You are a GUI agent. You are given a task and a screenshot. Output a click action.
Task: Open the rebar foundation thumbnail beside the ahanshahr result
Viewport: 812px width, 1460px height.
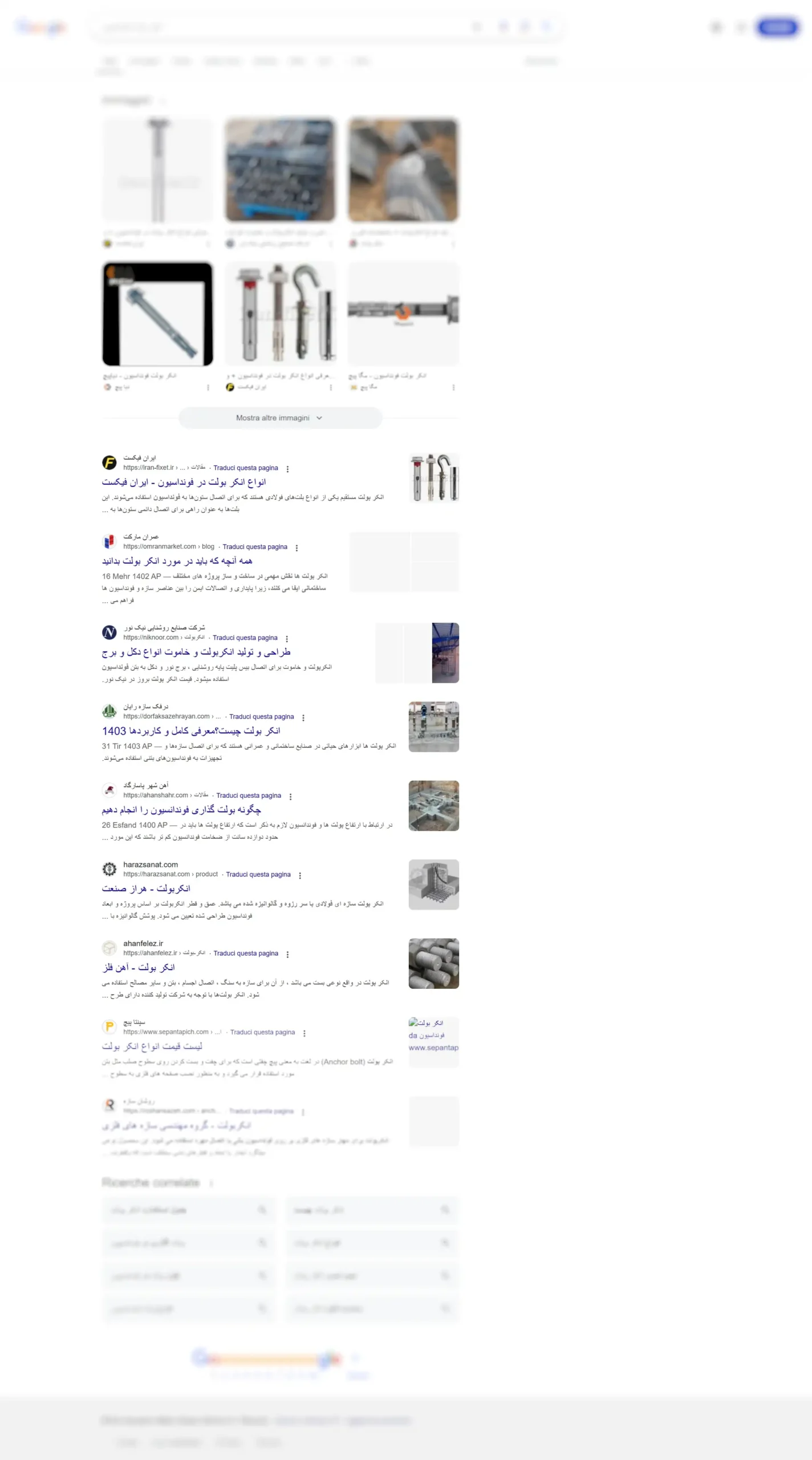[434, 806]
